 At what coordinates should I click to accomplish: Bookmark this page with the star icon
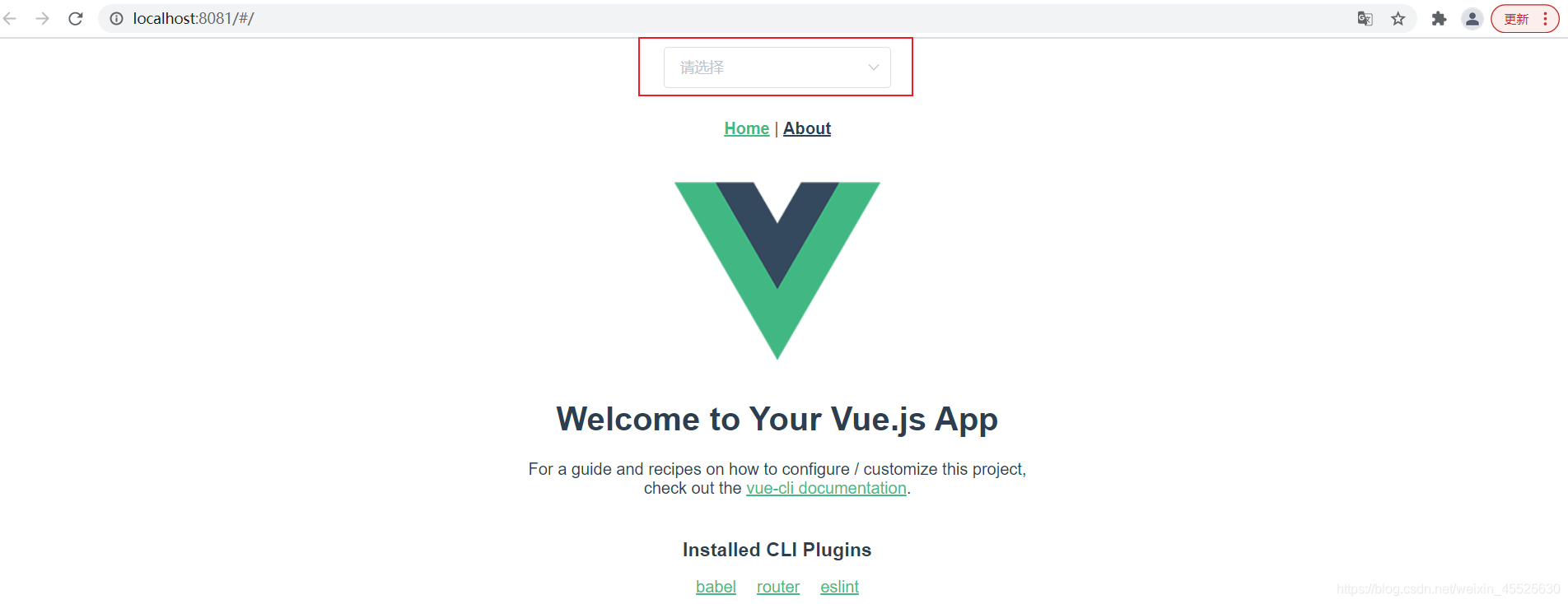point(1398,18)
